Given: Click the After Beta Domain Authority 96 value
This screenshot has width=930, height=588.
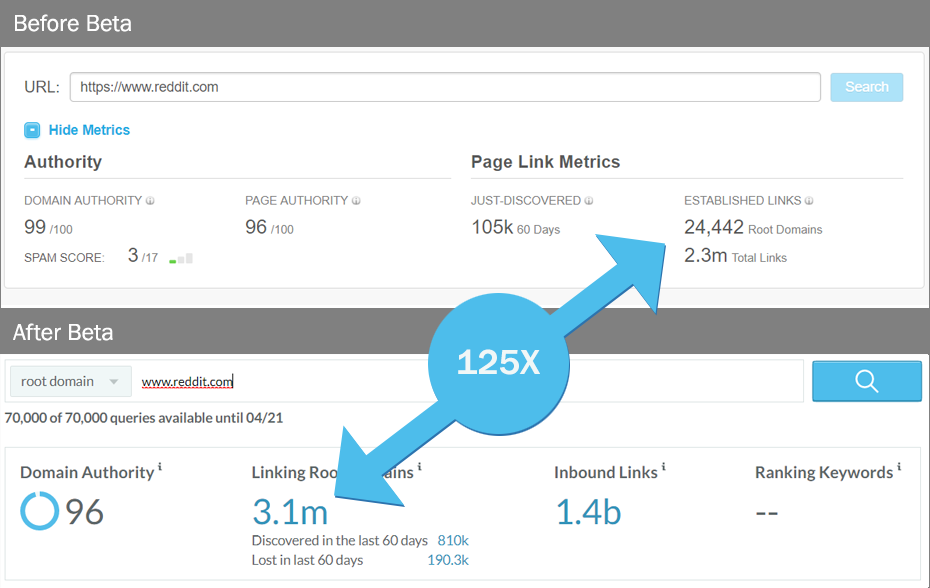Looking at the screenshot, I should point(84,512).
